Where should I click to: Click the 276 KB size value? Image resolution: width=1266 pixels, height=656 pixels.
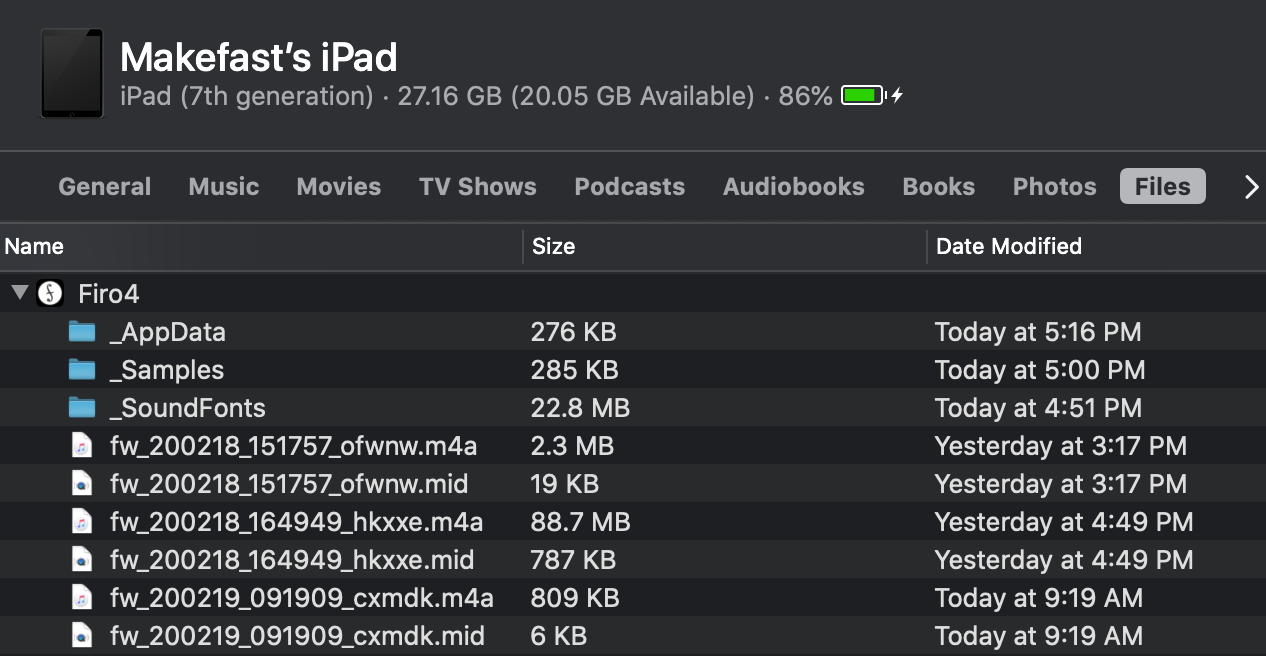[573, 332]
